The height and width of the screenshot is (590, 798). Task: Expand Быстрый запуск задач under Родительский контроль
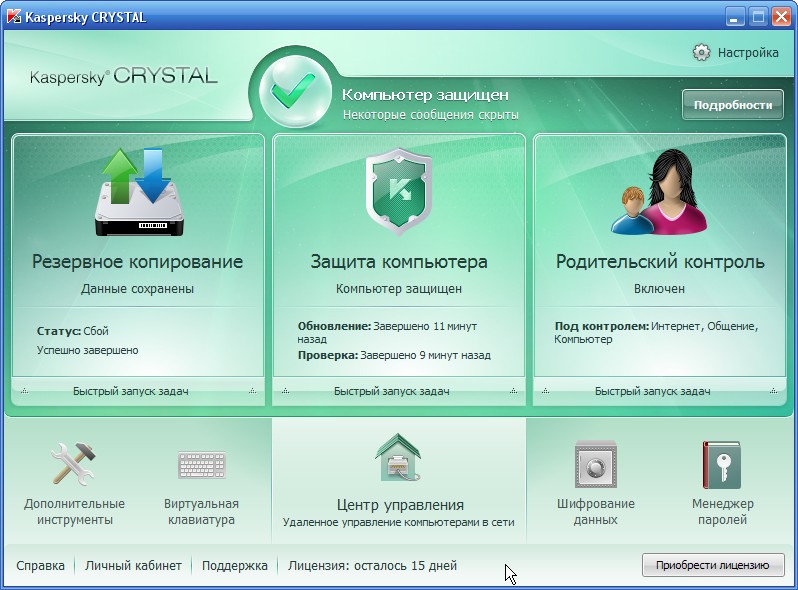click(x=660, y=391)
